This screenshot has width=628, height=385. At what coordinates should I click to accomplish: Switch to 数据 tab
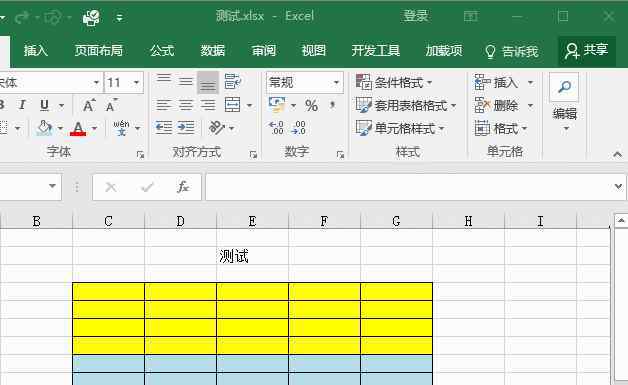[213, 50]
